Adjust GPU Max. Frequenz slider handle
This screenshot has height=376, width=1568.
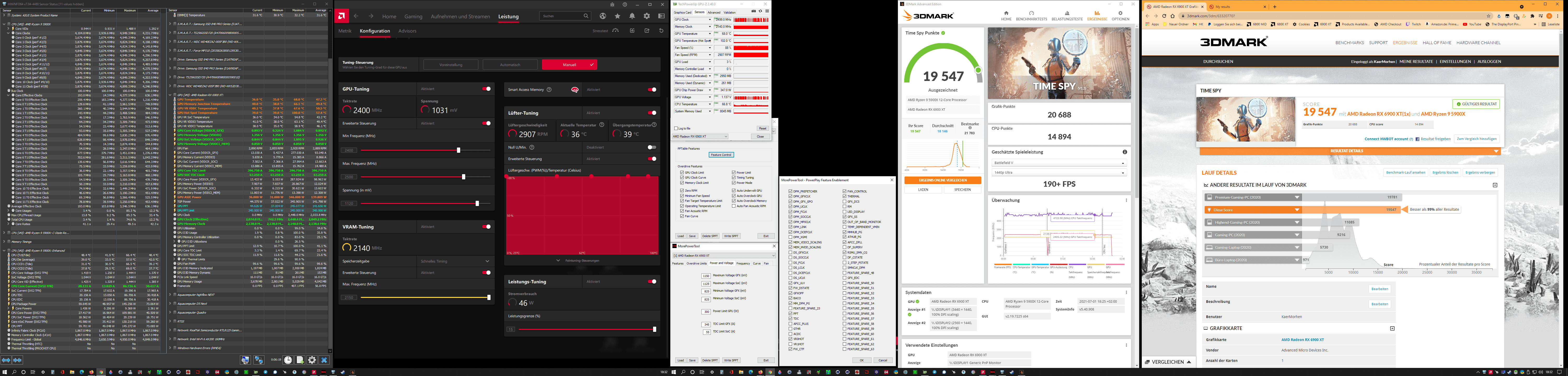click(x=463, y=177)
